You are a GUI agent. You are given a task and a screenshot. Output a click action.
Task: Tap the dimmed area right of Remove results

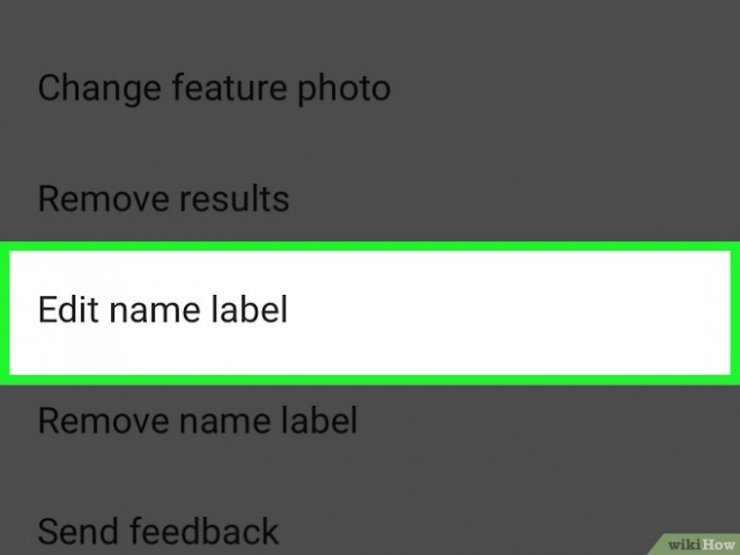tap(514, 199)
